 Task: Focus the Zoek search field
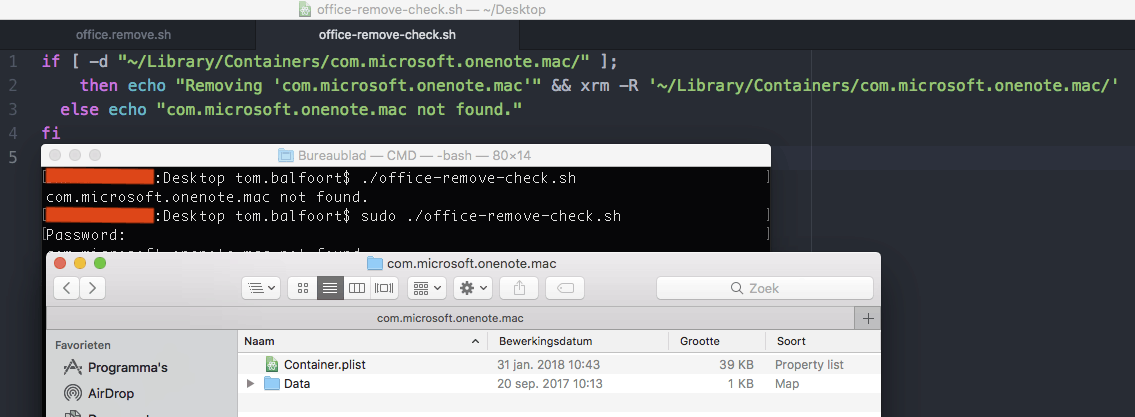click(764, 287)
